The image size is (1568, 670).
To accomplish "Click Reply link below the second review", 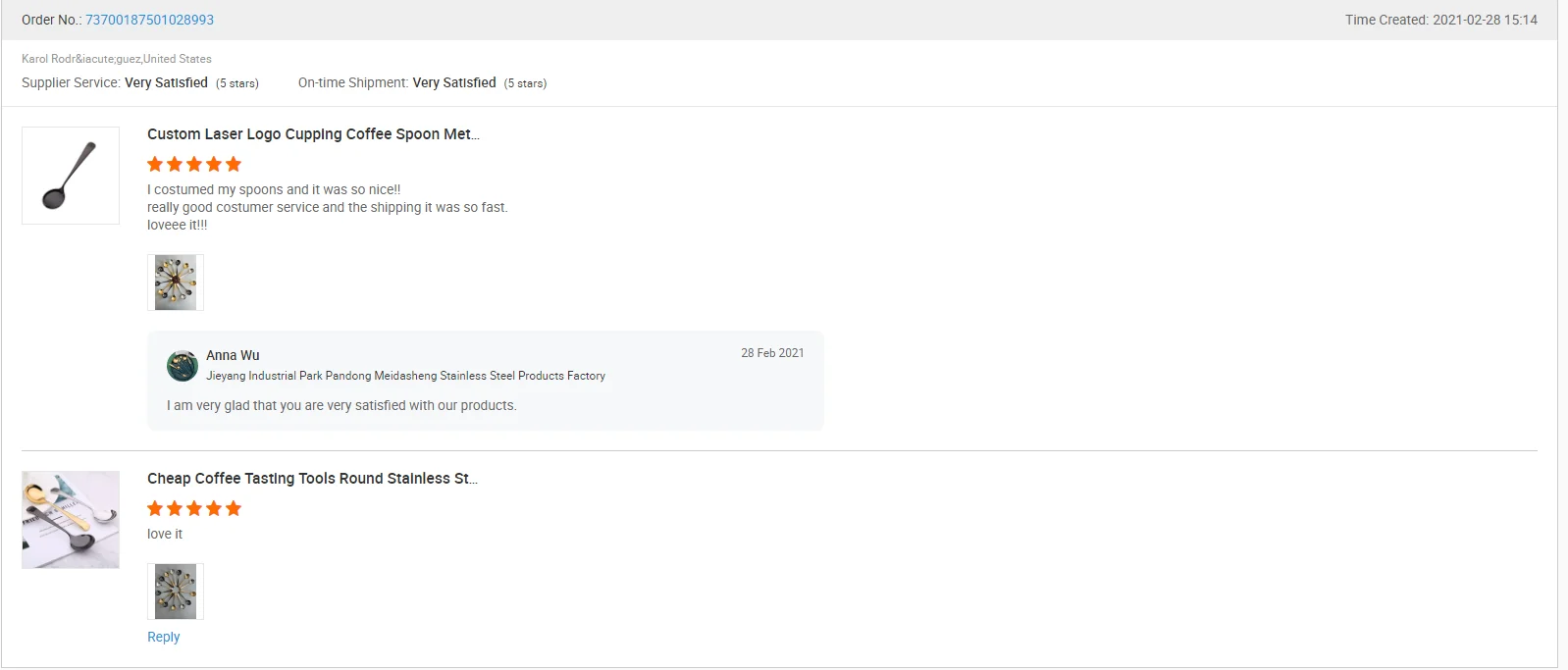I will [164, 637].
